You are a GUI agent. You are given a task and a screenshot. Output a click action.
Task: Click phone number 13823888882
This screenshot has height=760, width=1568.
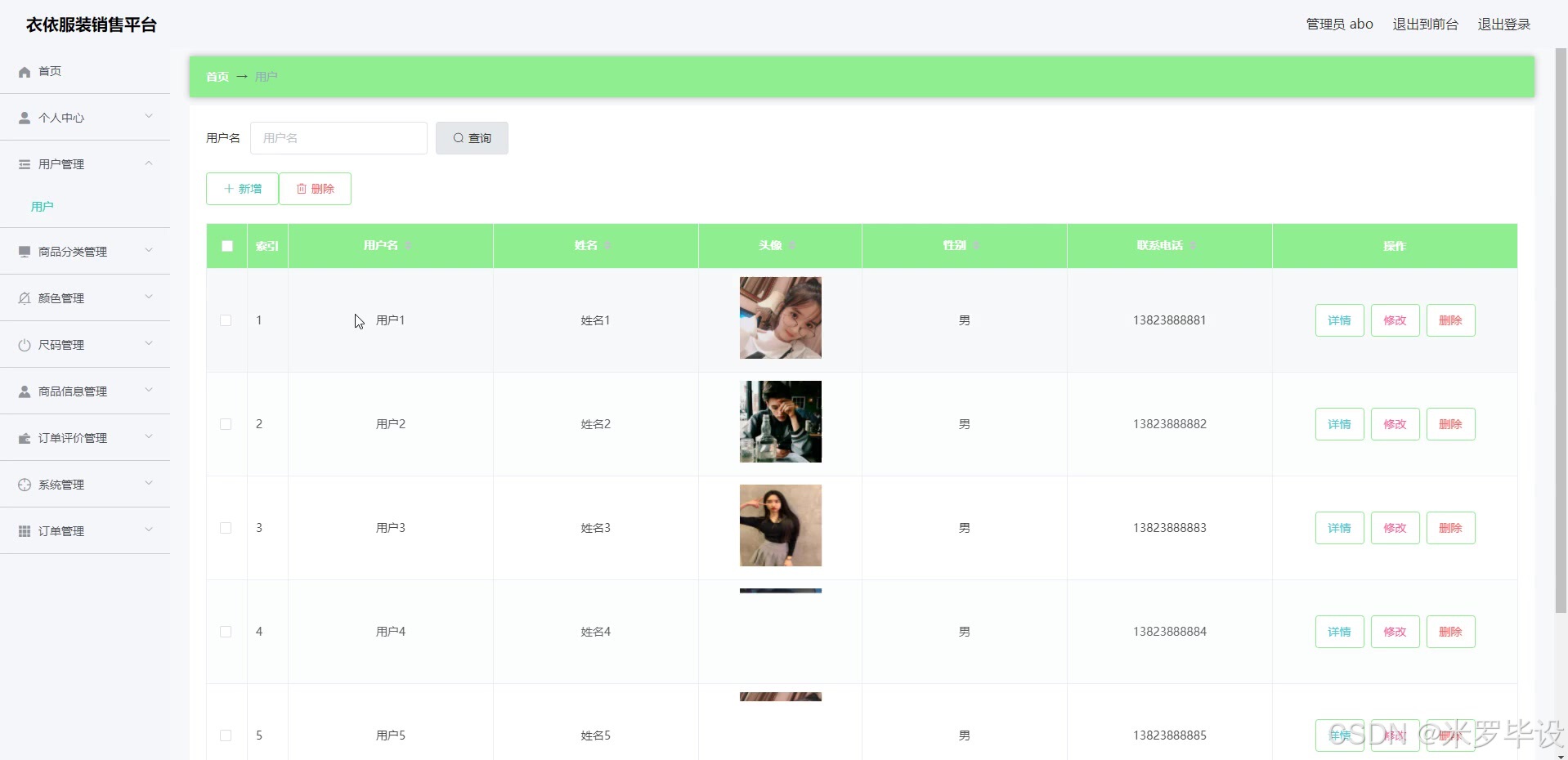coord(1170,424)
